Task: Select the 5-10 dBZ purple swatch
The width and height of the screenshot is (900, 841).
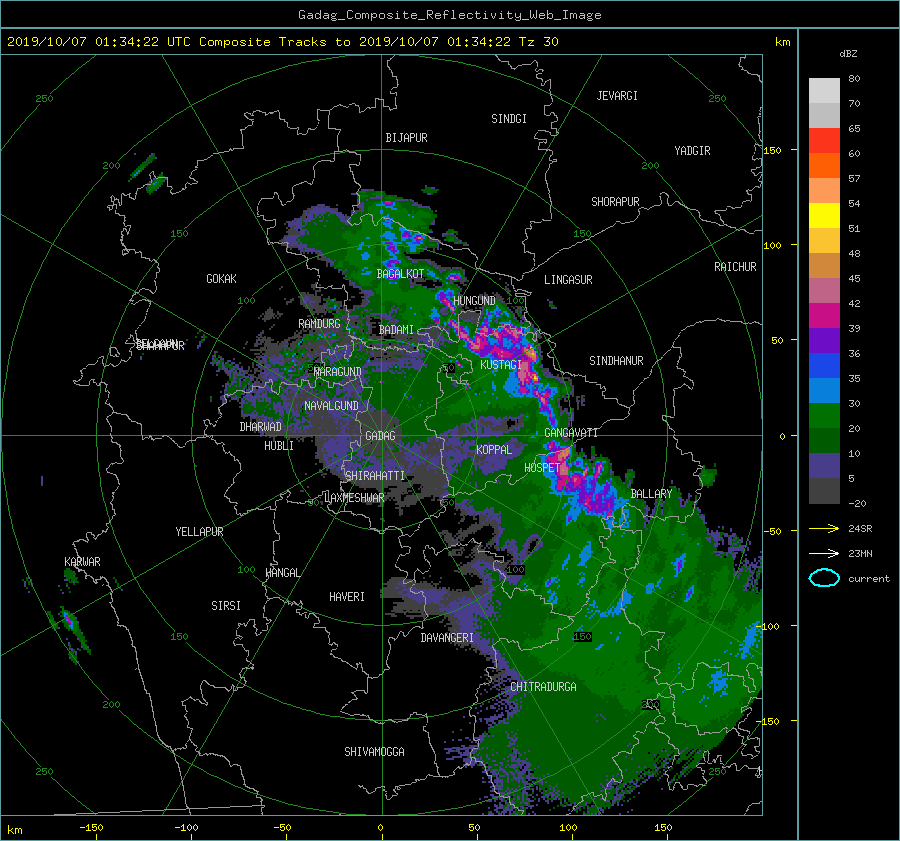Action: [824, 466]
